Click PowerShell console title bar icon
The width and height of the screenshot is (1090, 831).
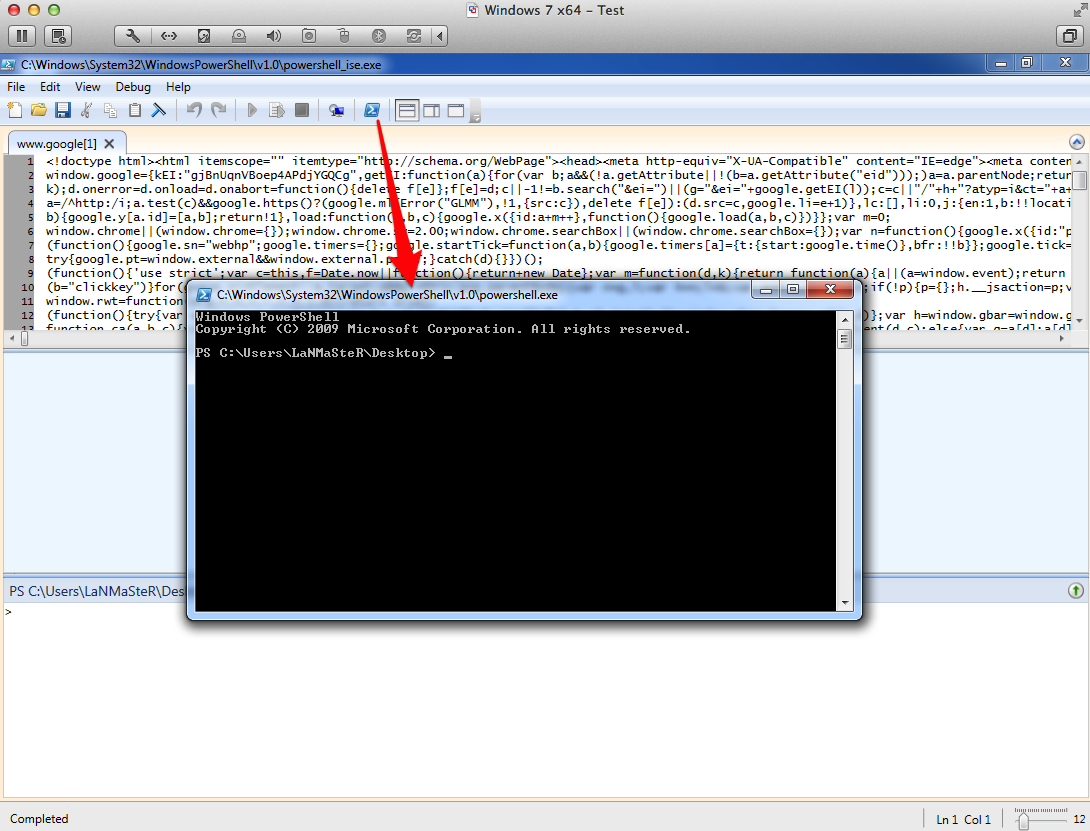point(203,295)
